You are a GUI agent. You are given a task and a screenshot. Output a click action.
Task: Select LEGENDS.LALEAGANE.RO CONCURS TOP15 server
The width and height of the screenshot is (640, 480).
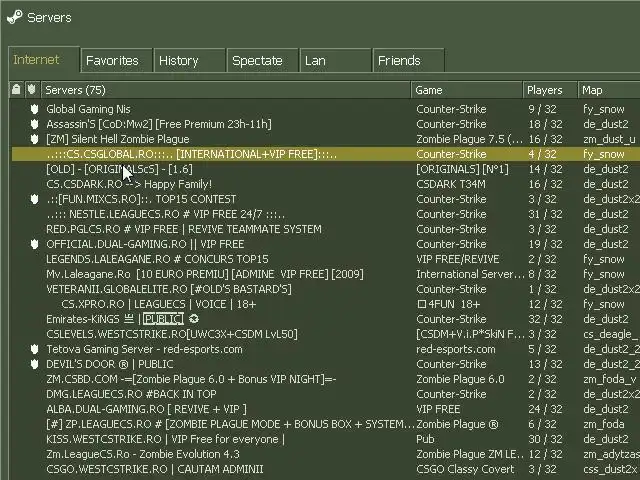326,259
